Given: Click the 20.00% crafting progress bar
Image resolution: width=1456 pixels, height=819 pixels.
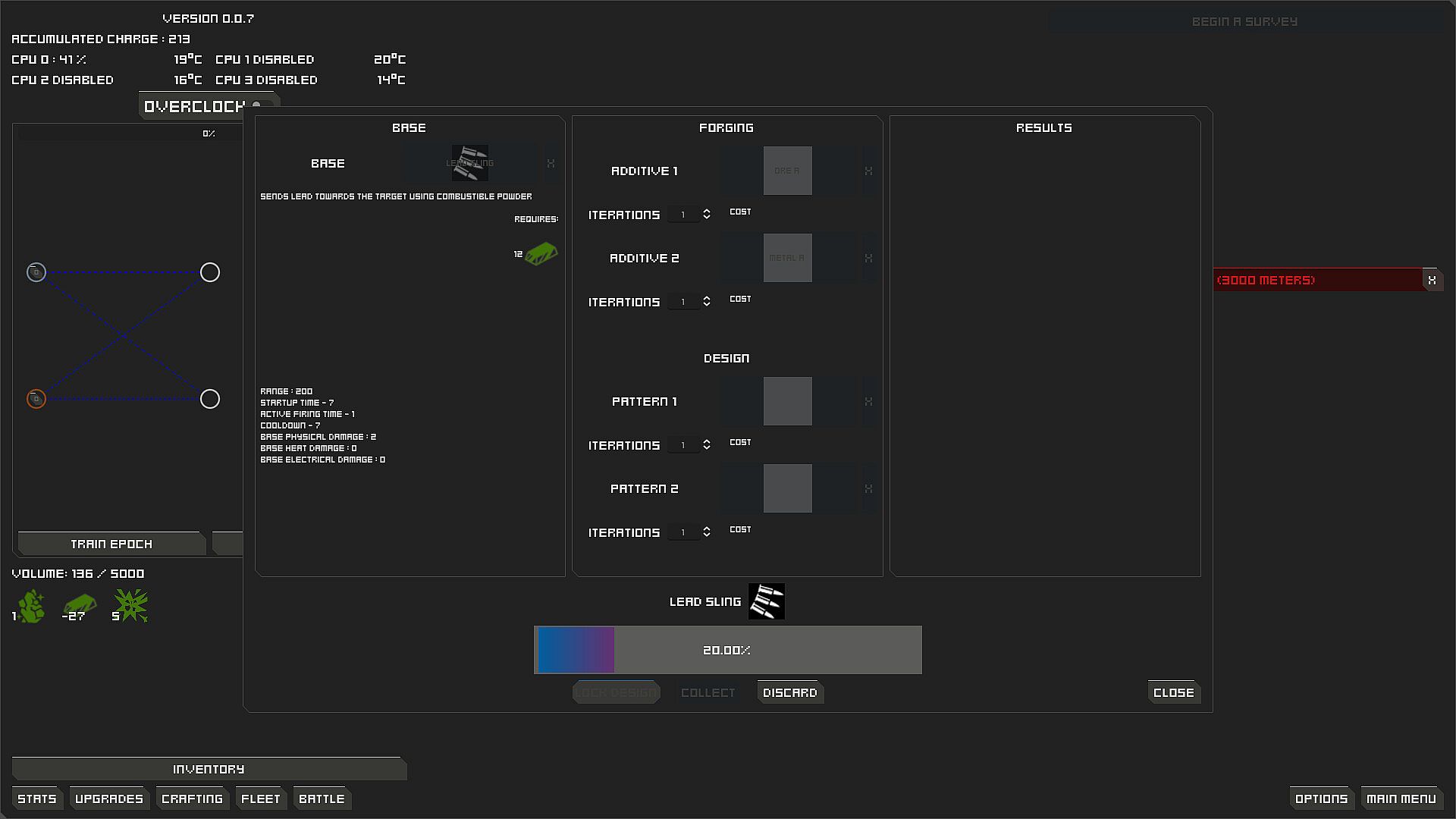Looking at the screenshot, I should [x=727, y=650].
